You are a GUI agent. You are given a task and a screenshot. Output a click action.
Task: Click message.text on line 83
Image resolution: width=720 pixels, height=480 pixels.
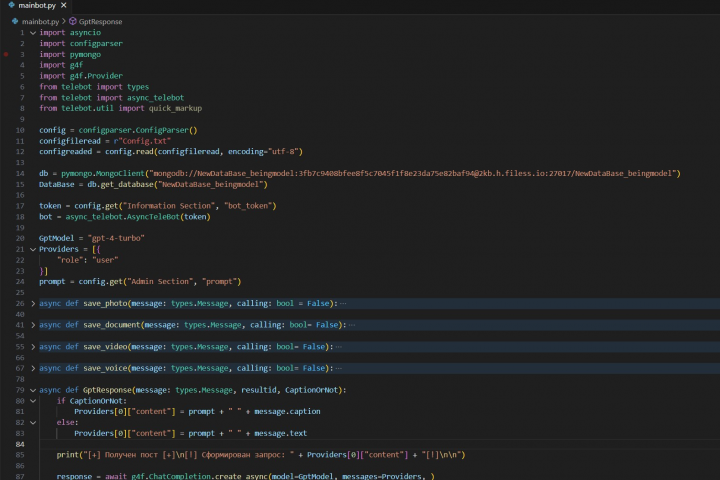(x=281, y=433)
